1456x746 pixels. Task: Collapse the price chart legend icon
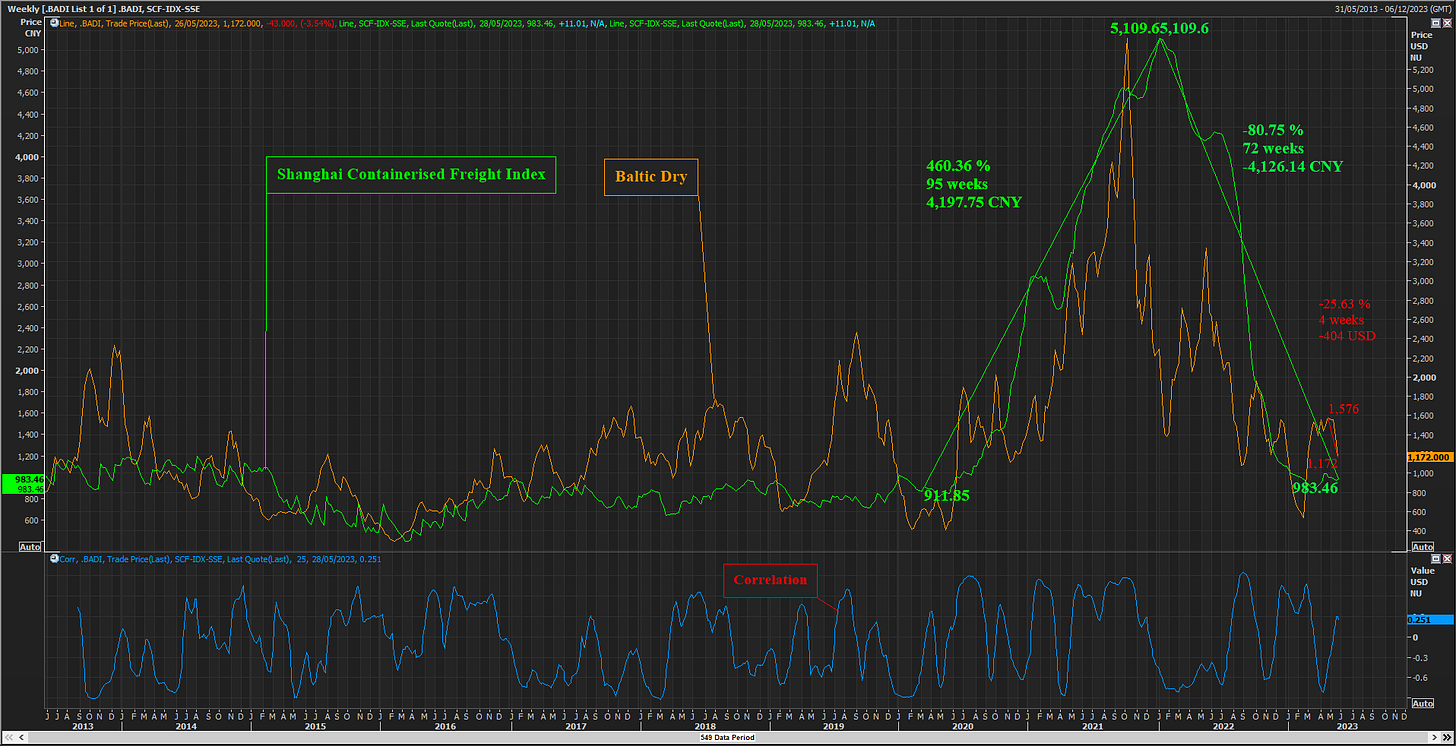click(x=53, y=21)
